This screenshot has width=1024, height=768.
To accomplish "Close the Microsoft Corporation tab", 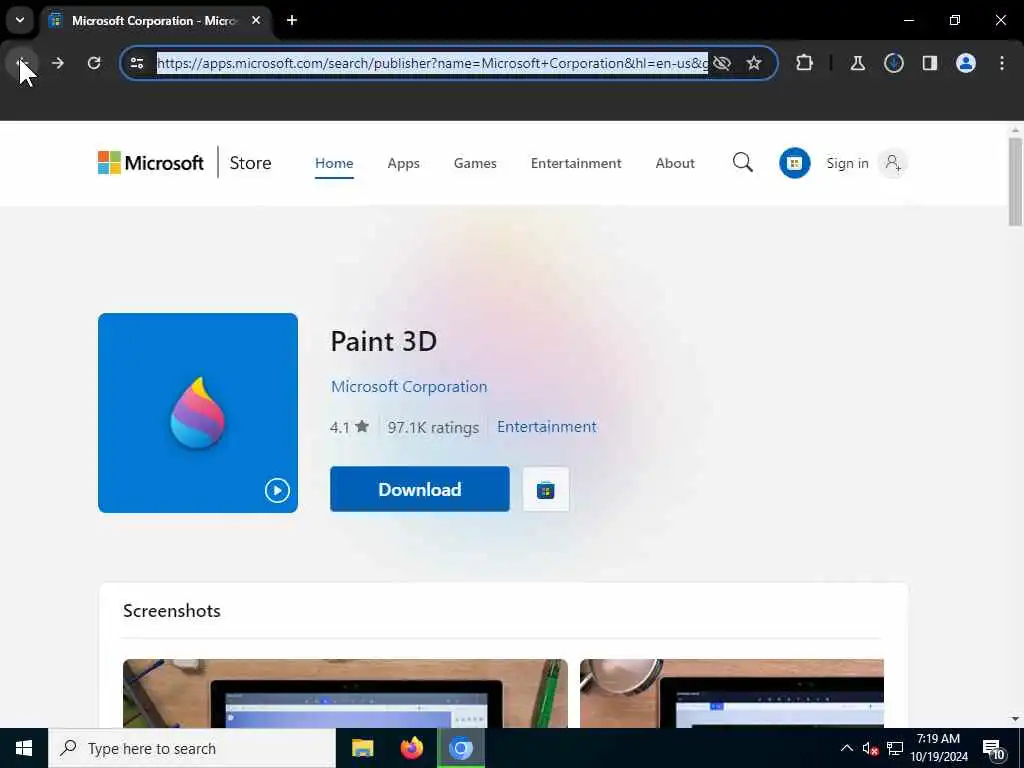I will coord(256,20).
